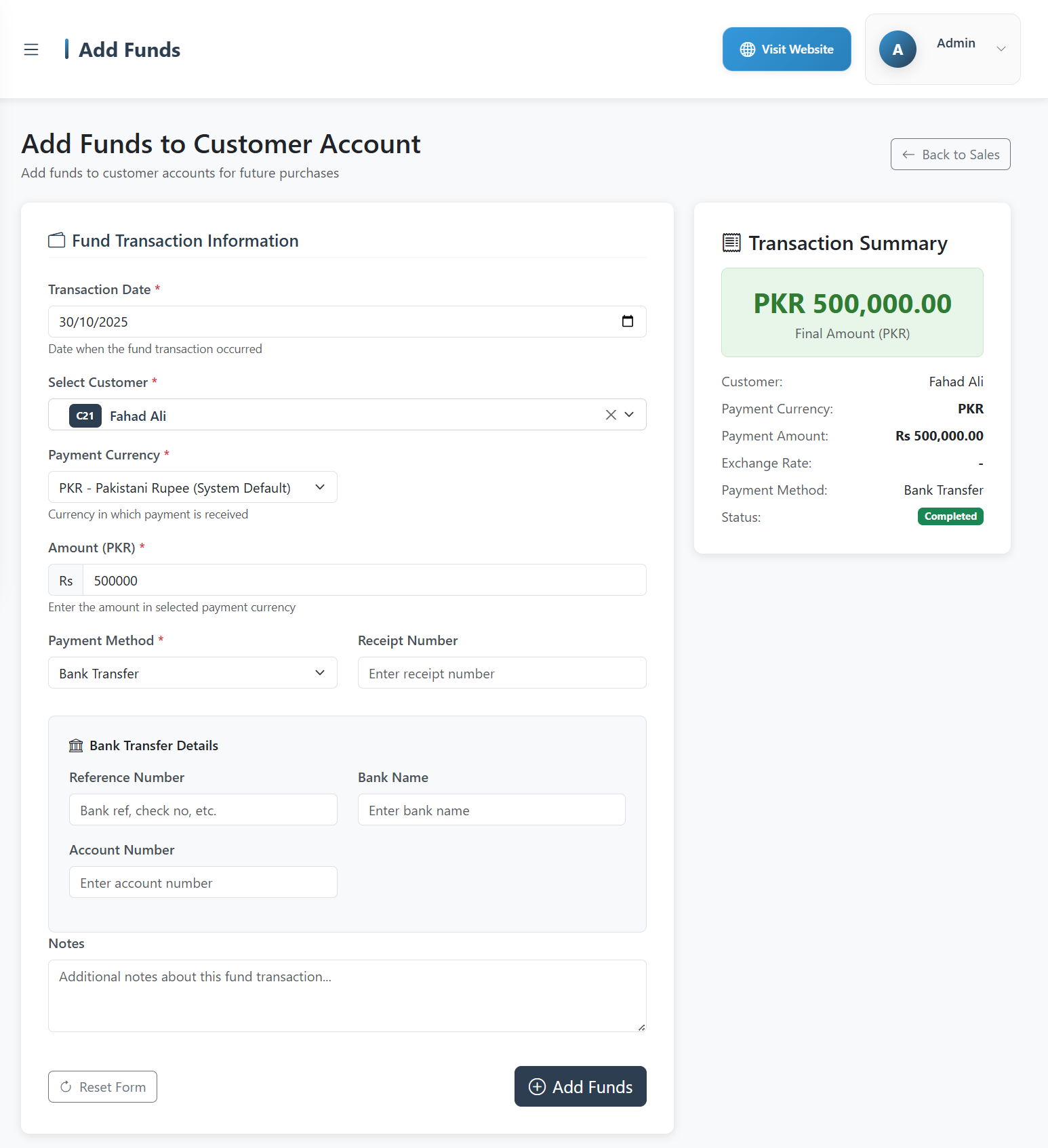
Task: Go Back to Sales
Action: (950, 155)
